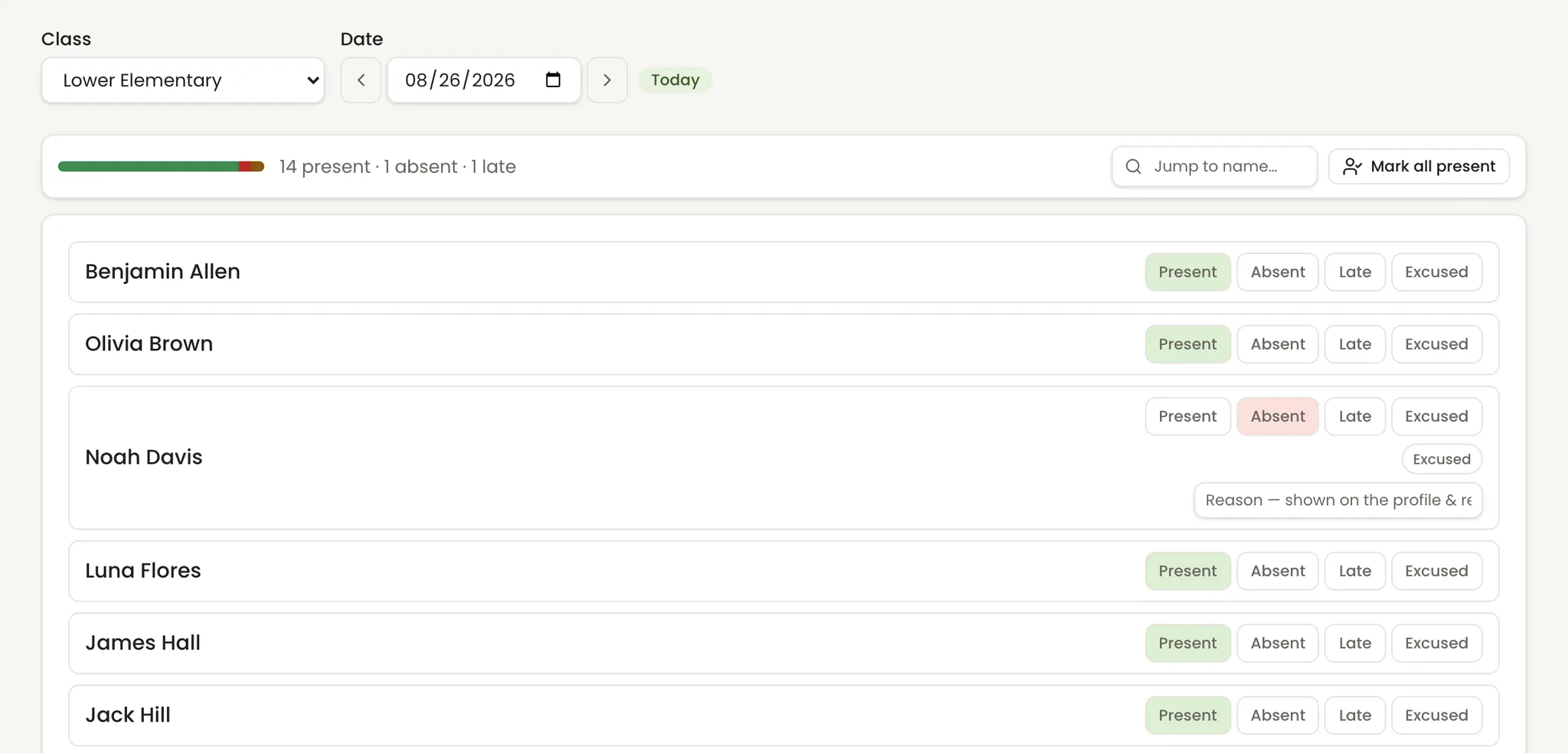The width and height of the screenshot is (1568, 753).
Task: Mark Jack Hill as Excused
Action: (1436, 716)
